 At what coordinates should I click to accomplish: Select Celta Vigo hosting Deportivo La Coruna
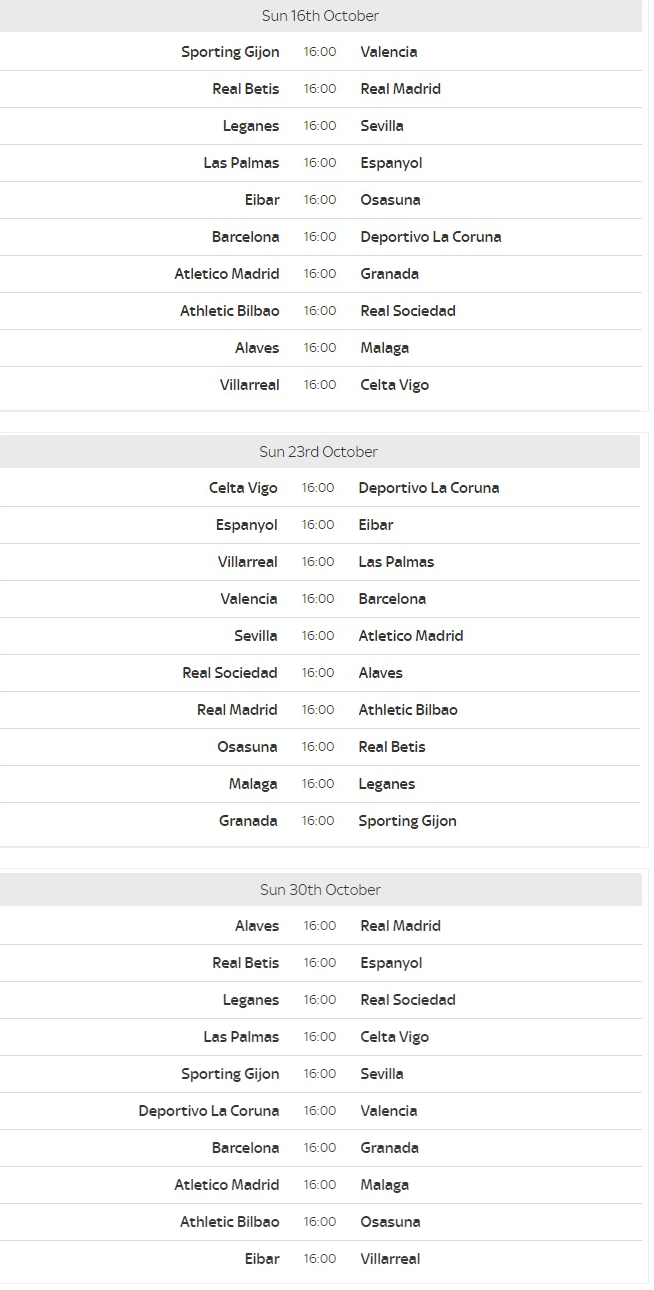click(x=243, y=488)
